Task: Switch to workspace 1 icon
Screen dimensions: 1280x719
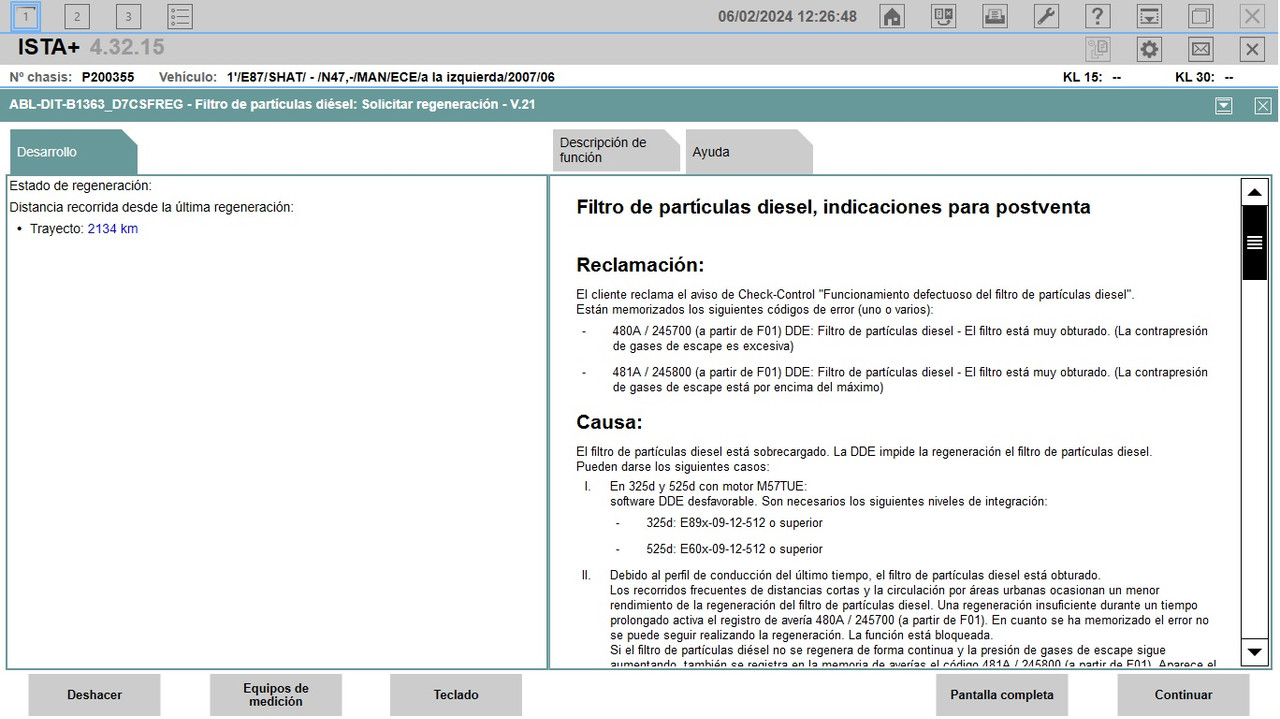Action: coord(27,16)
